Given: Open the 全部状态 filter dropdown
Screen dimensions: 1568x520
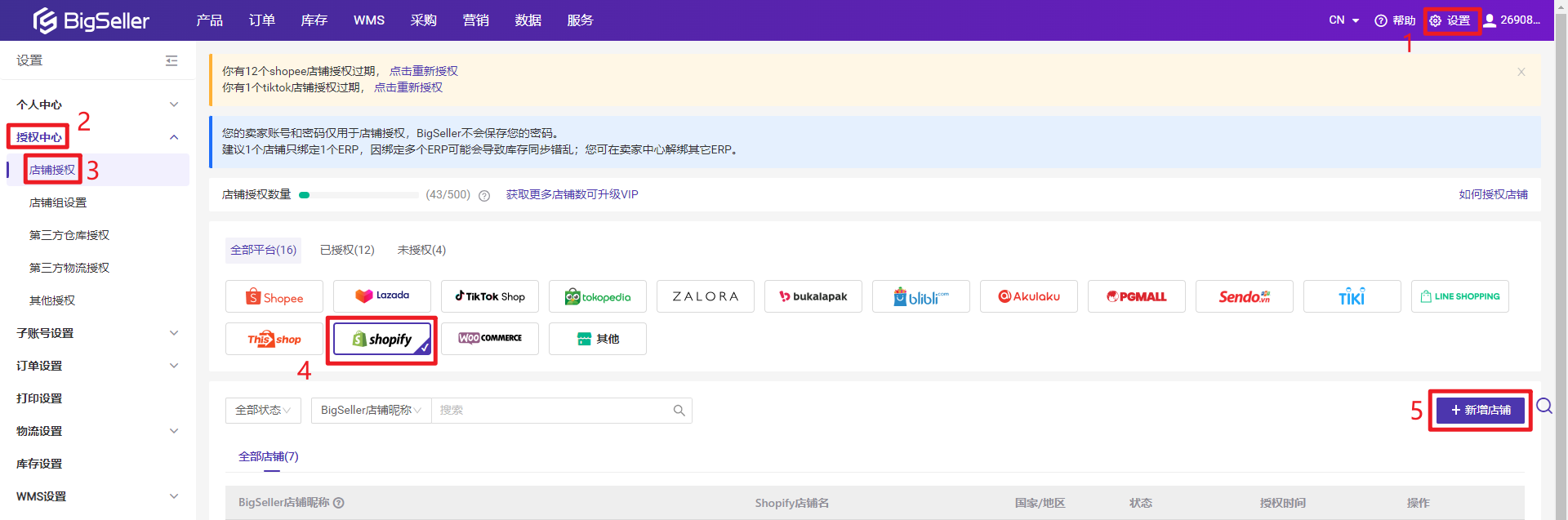Looking at the screenshot, I should pyautogui.click(x=263, y=411).
